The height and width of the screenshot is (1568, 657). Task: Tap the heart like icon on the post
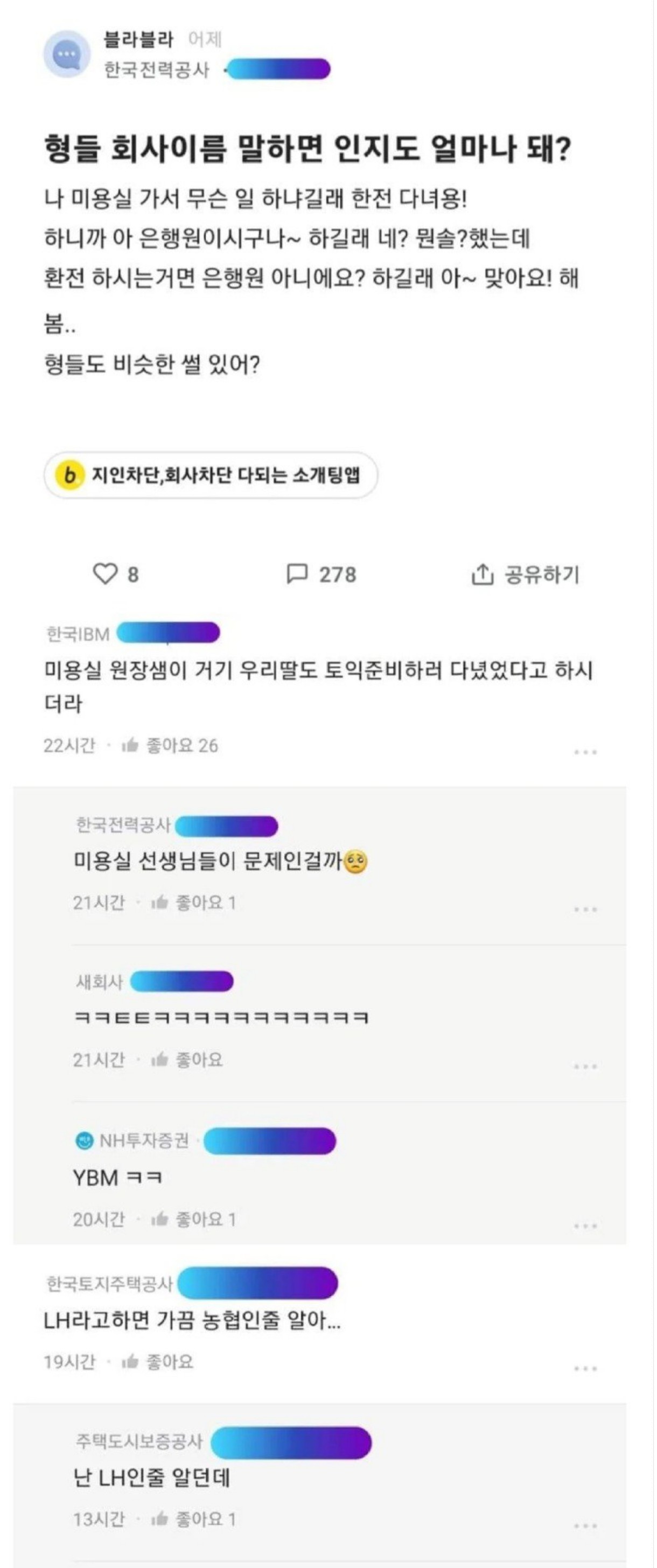(x=104, y=573)
